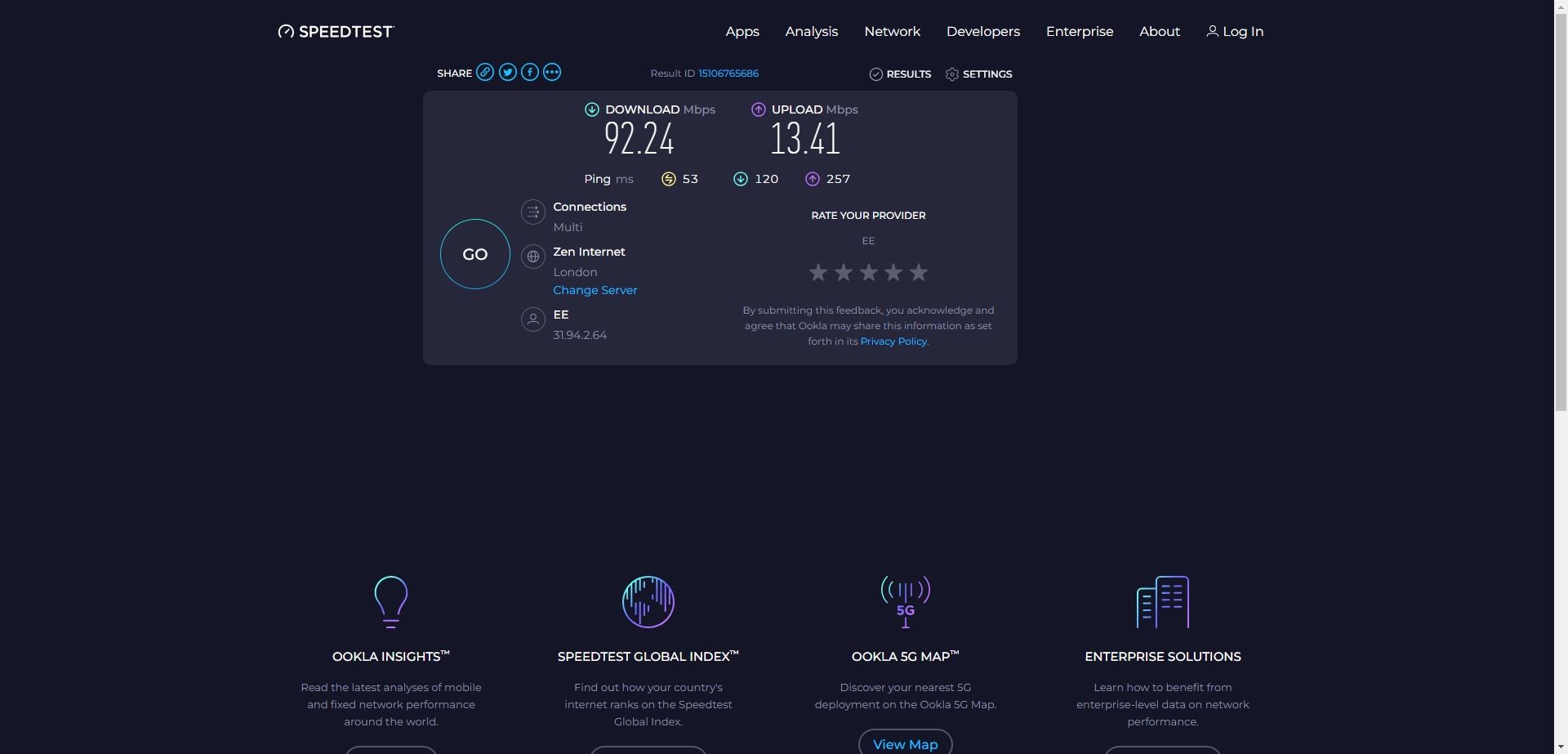Open the Network menu
Screen dimensions: 1568x754
(x=892, y=31)
